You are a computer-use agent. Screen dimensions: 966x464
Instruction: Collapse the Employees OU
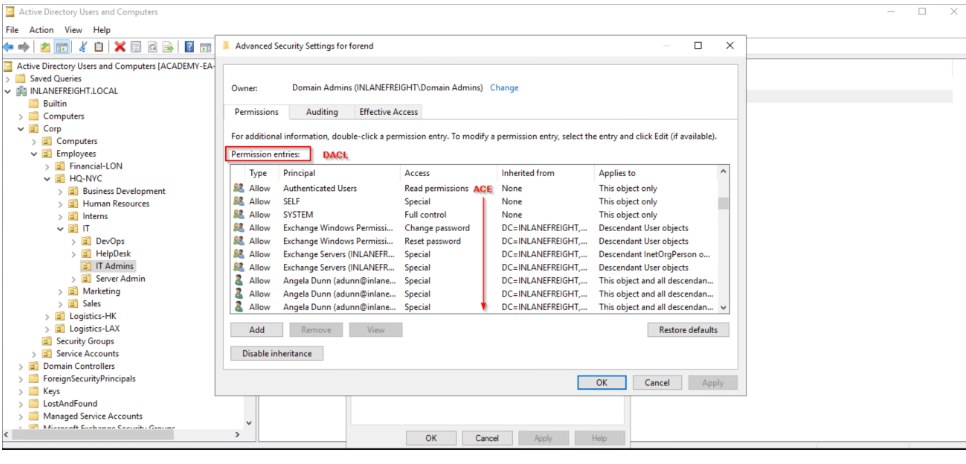pos(34,154)
